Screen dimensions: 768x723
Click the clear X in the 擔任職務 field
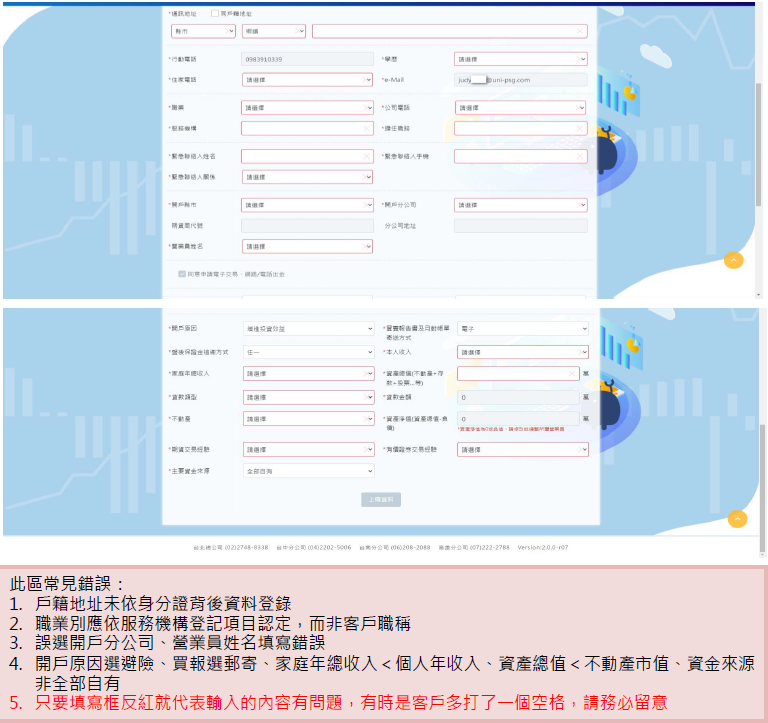[580, 128]
